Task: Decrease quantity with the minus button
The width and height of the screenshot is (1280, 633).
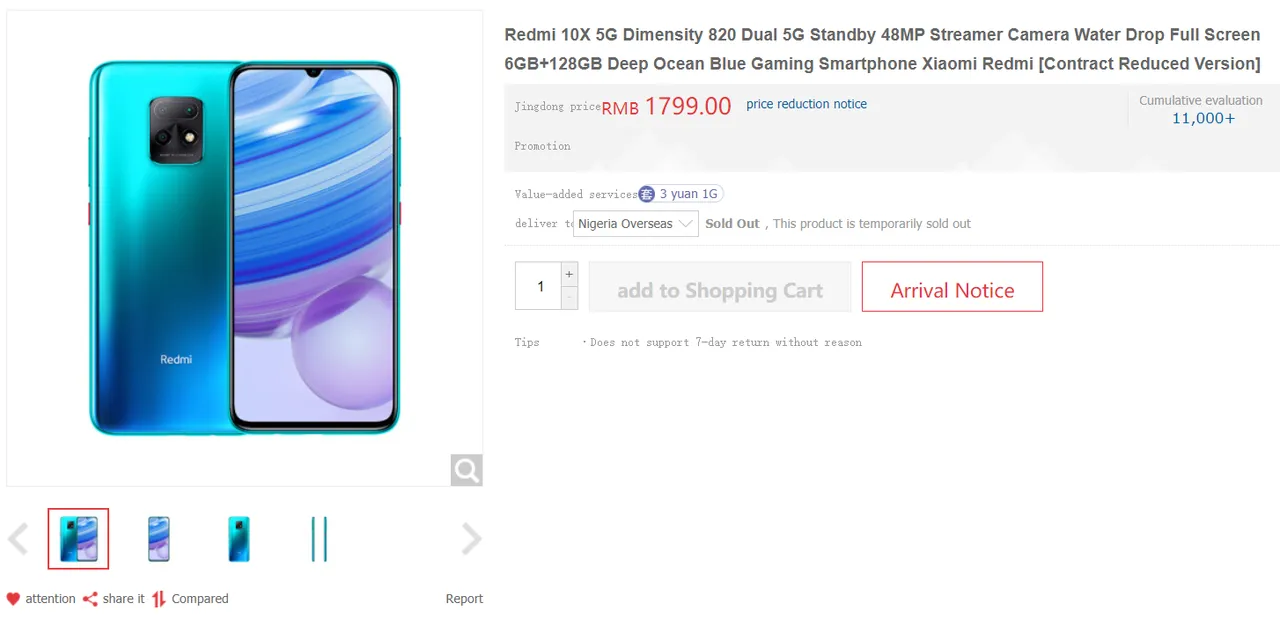Action: [569, 298]
